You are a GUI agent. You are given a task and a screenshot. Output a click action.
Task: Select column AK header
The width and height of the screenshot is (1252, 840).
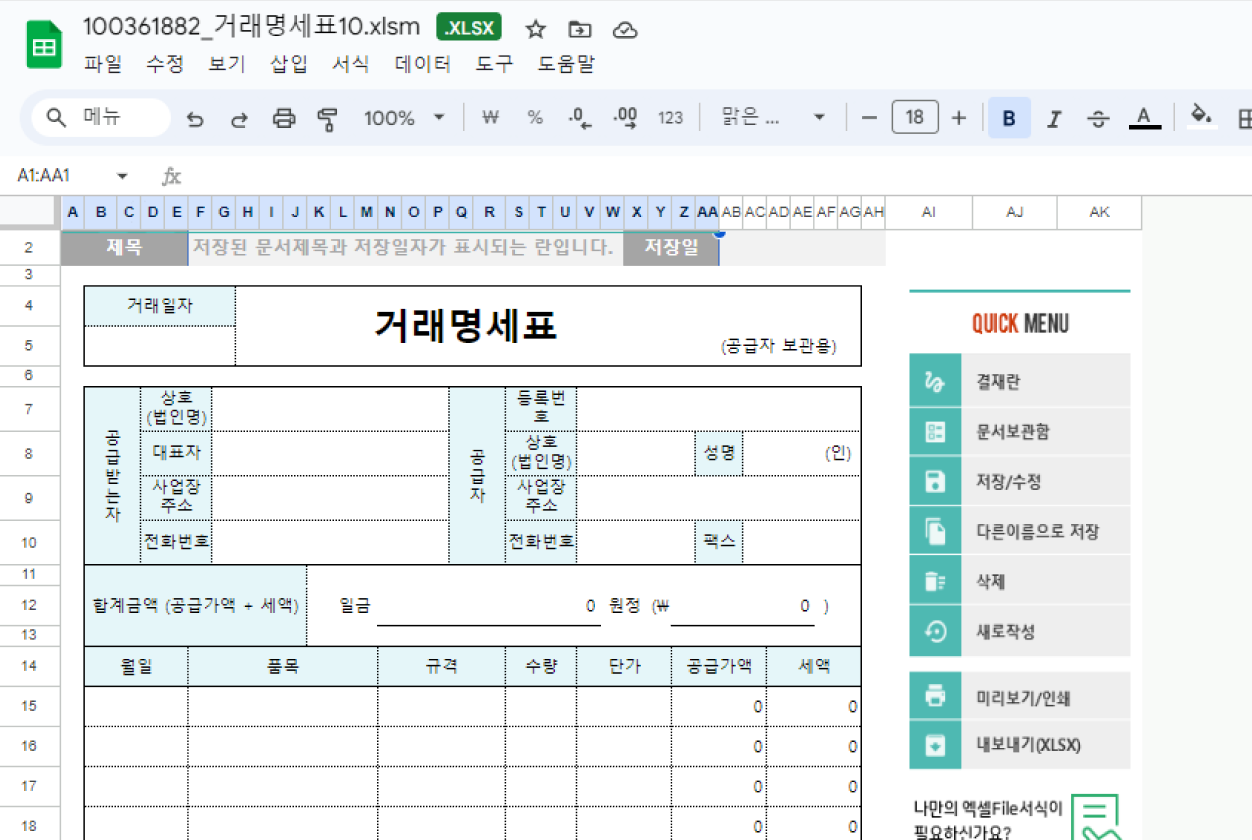[x=1100, y=212]
